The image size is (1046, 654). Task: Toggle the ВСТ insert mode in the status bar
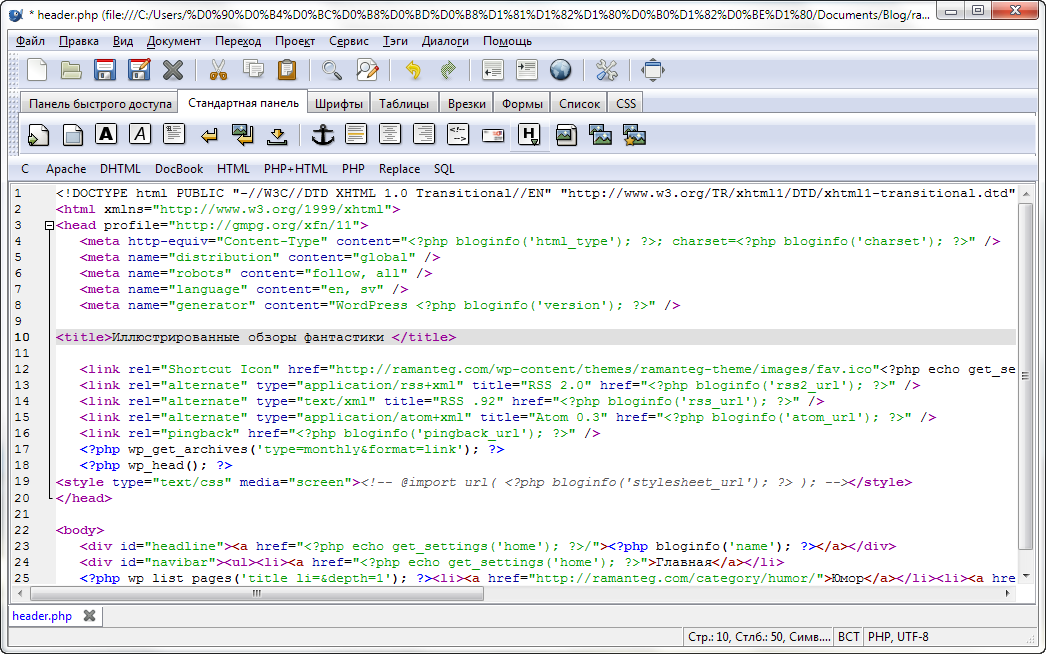[848, 637]
